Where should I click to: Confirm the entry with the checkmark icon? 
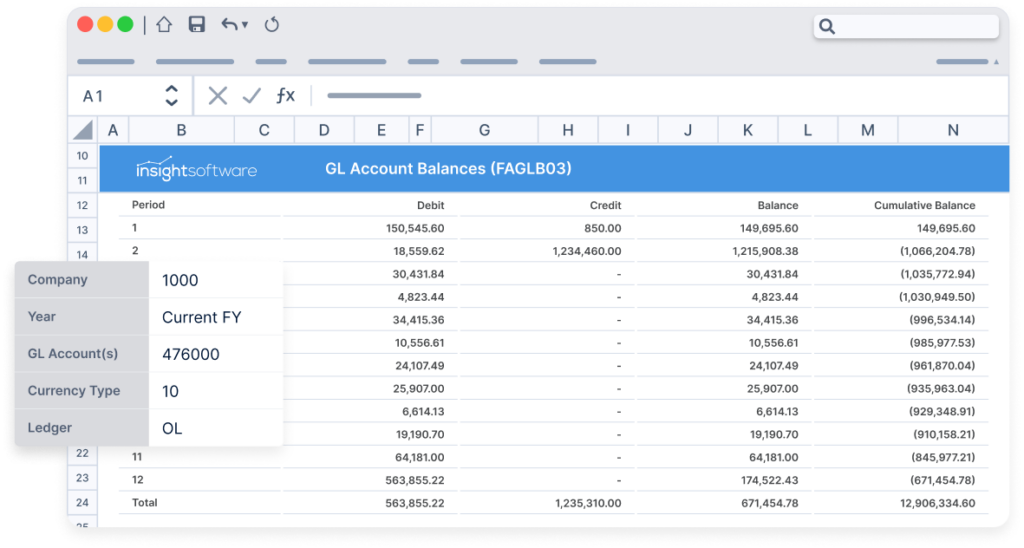point(251,96)
